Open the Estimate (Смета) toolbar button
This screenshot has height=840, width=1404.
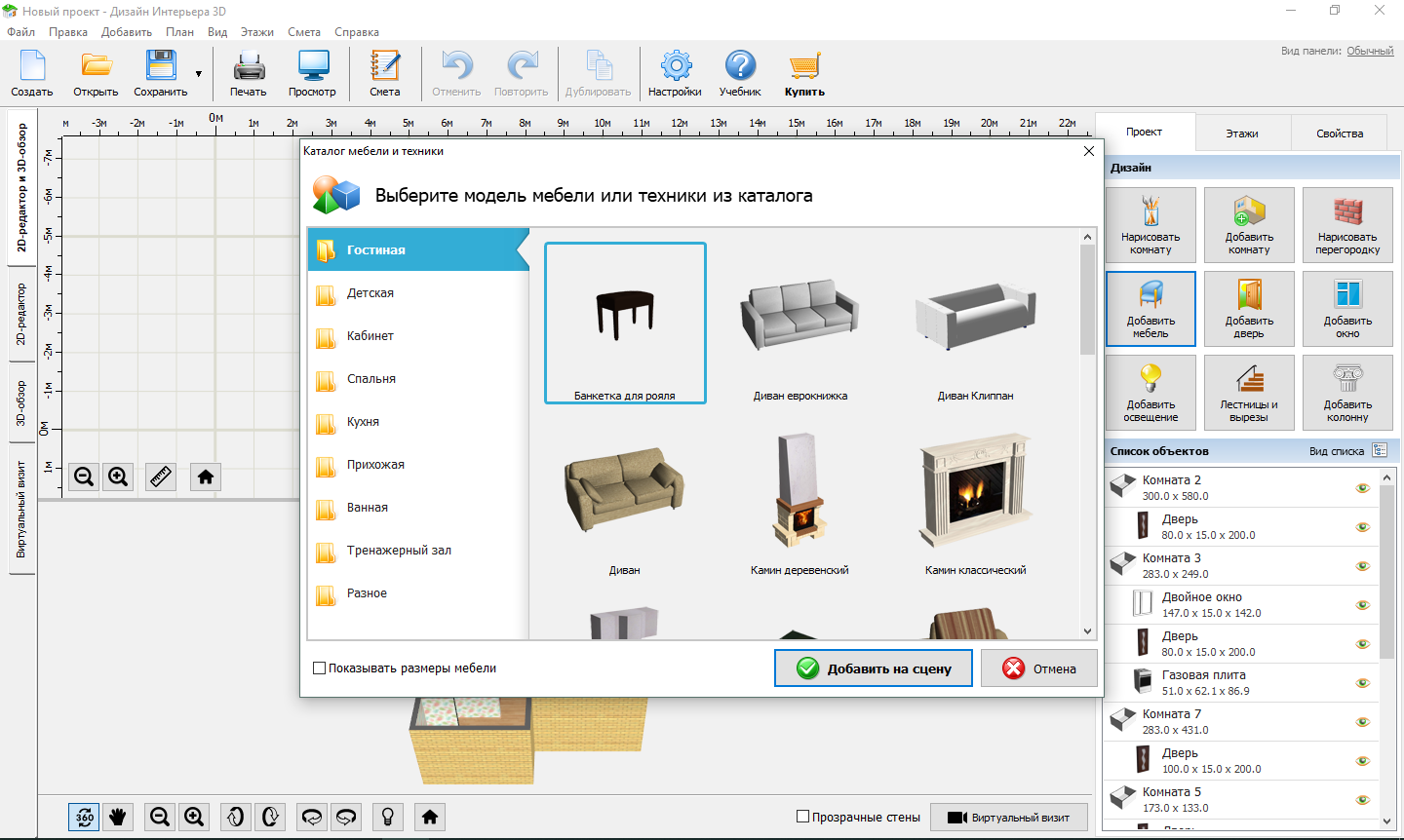pyautogui.click(x=385, y=74)
